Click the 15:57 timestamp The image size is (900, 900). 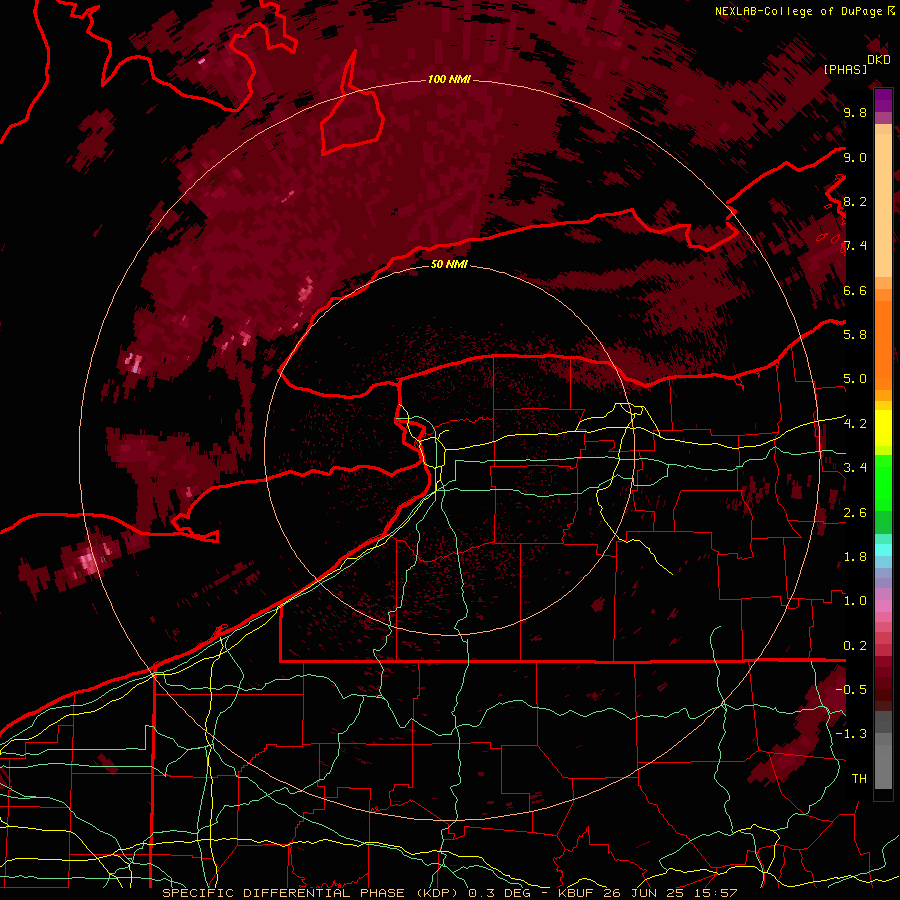tap(714, 893)
